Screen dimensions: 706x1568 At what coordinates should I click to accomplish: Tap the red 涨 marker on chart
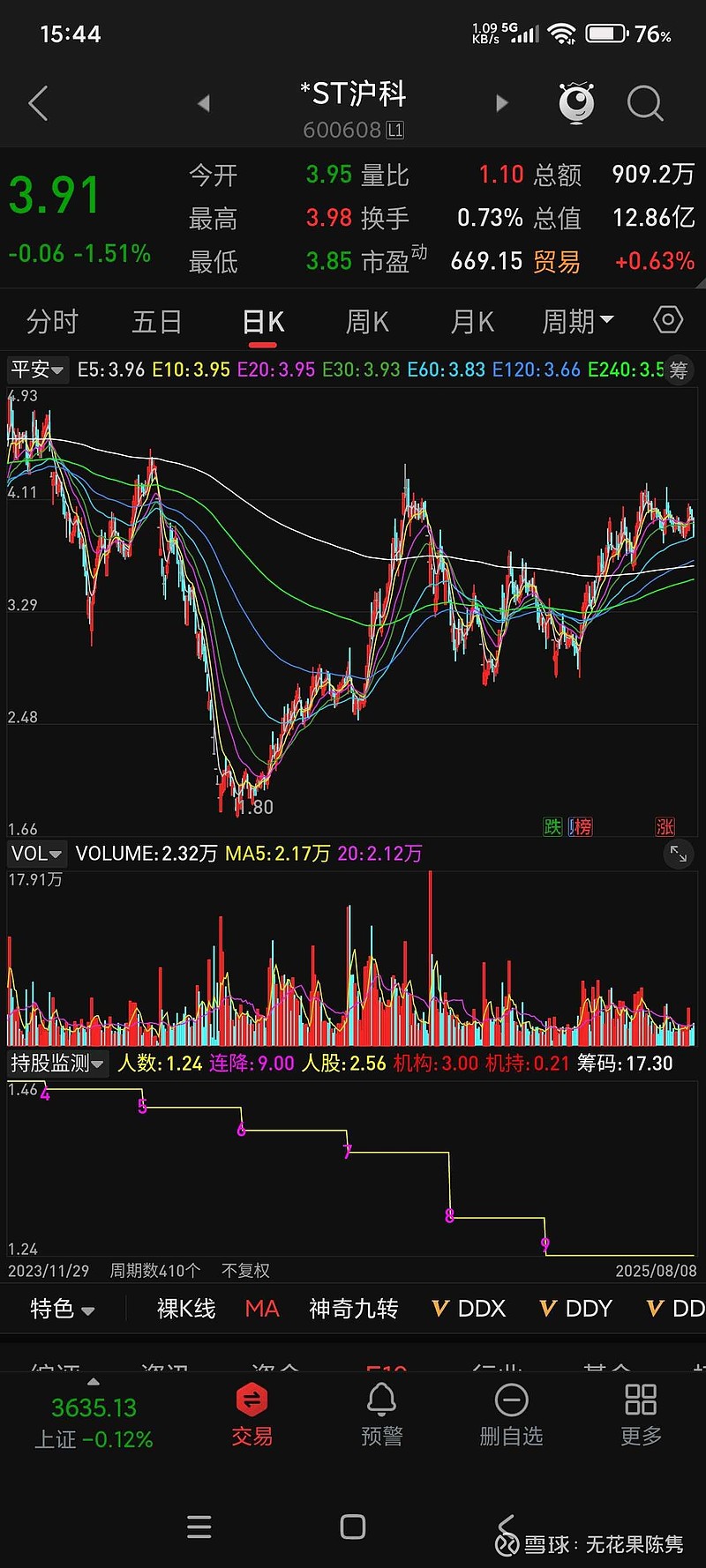(x=665, y=826)
